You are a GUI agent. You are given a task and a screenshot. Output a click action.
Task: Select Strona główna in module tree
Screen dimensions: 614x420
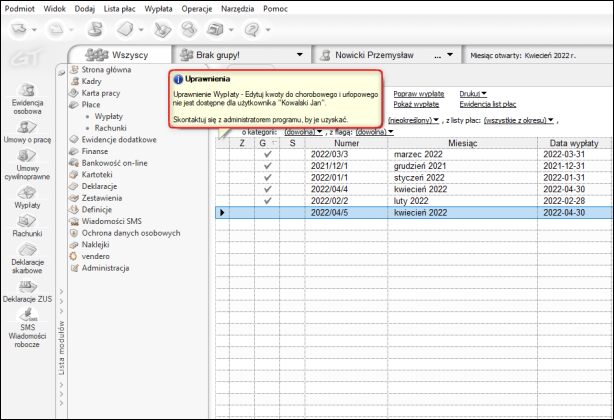coord(106,70)
